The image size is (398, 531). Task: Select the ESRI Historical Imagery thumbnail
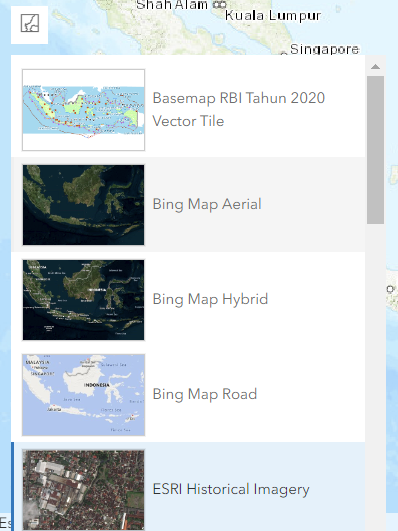83,490
